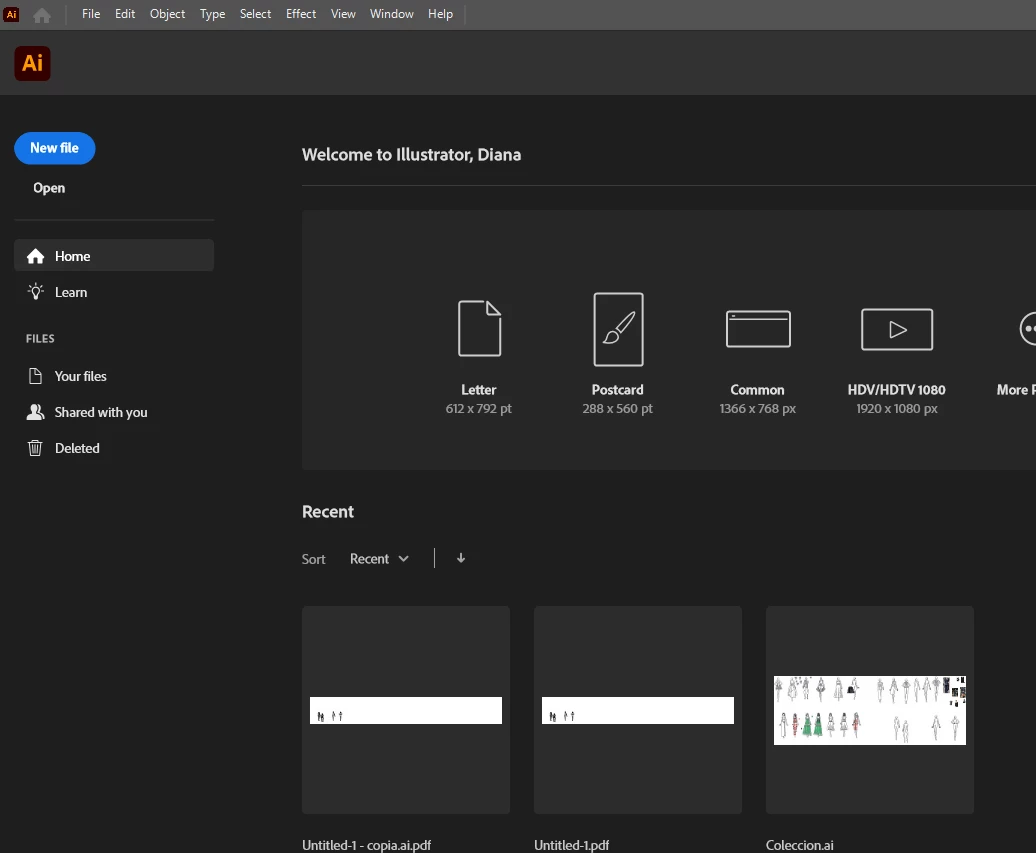The height and width of the screenshot is (853, 1036).
Task: Select the Common web preset icon
Action: click(758, 328)
